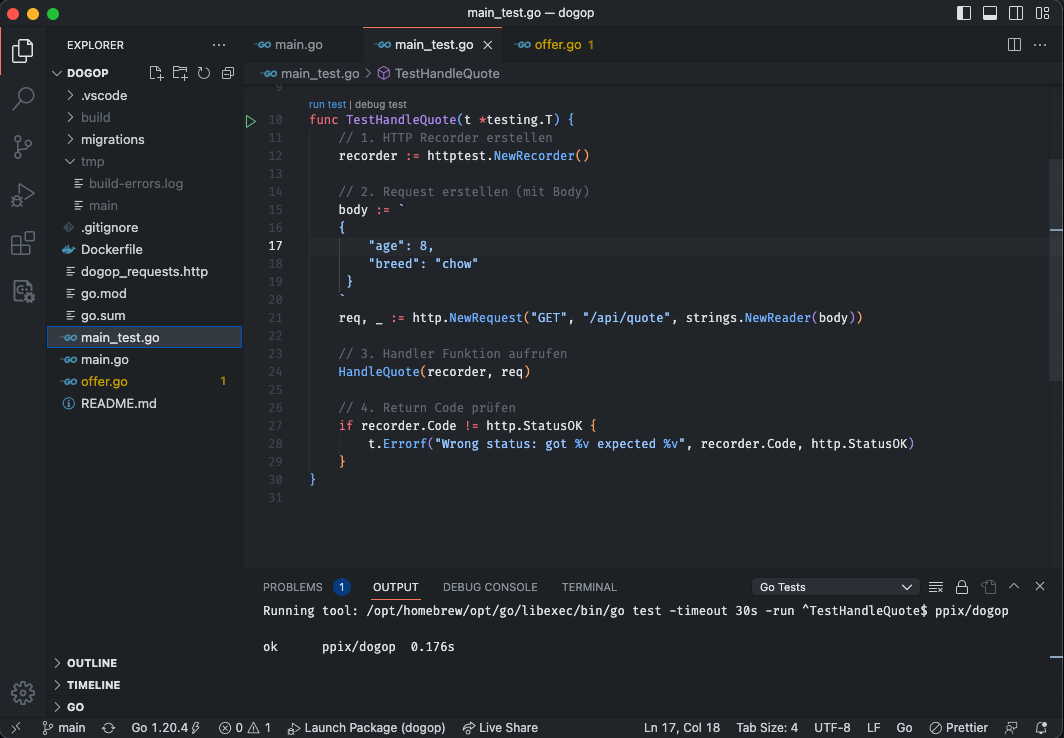Click the 'run test' code lens link
The image size is (1064, 738).
327,104
